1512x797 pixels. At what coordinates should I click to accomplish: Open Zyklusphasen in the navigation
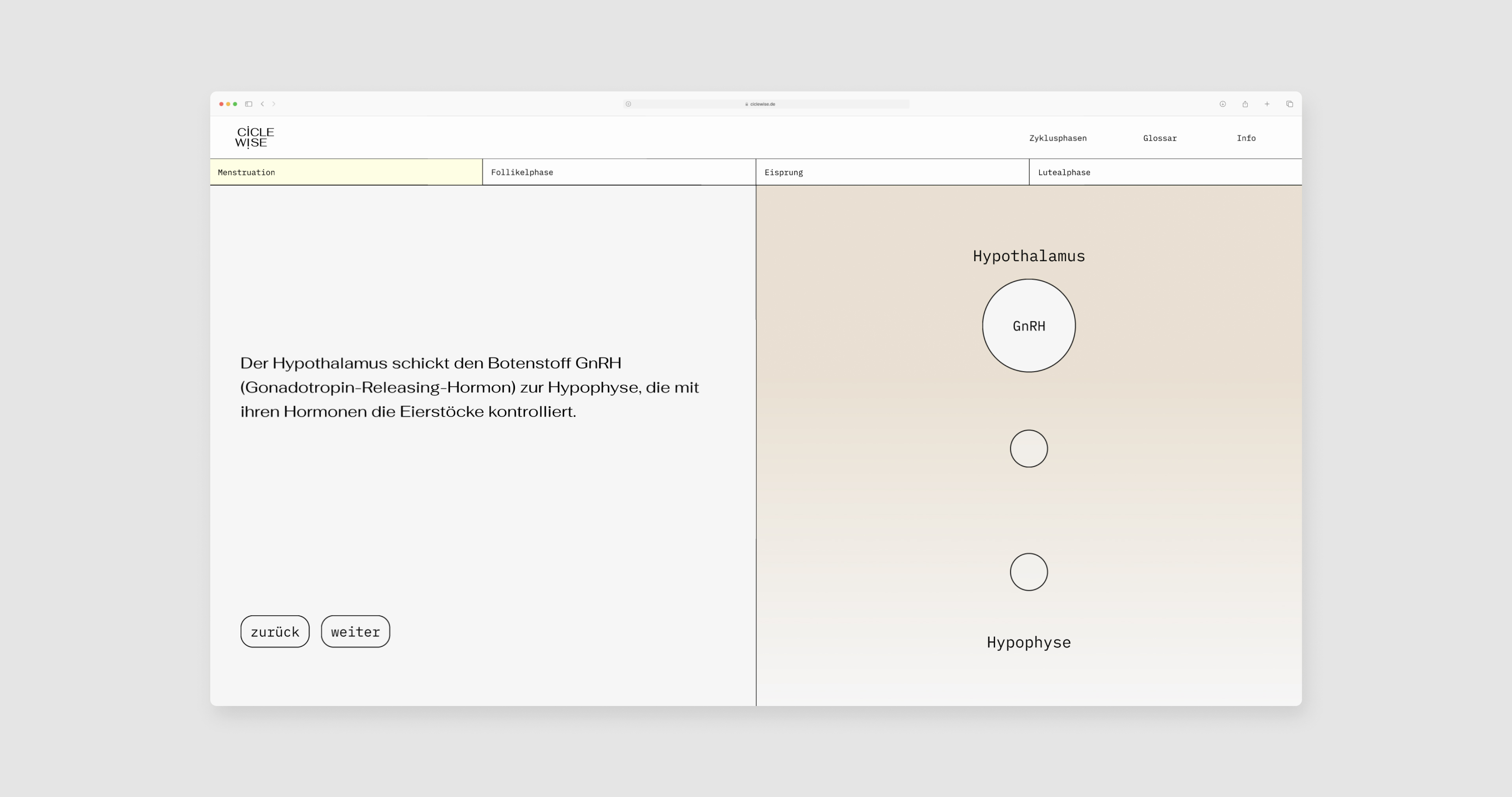coord(1058,138)
